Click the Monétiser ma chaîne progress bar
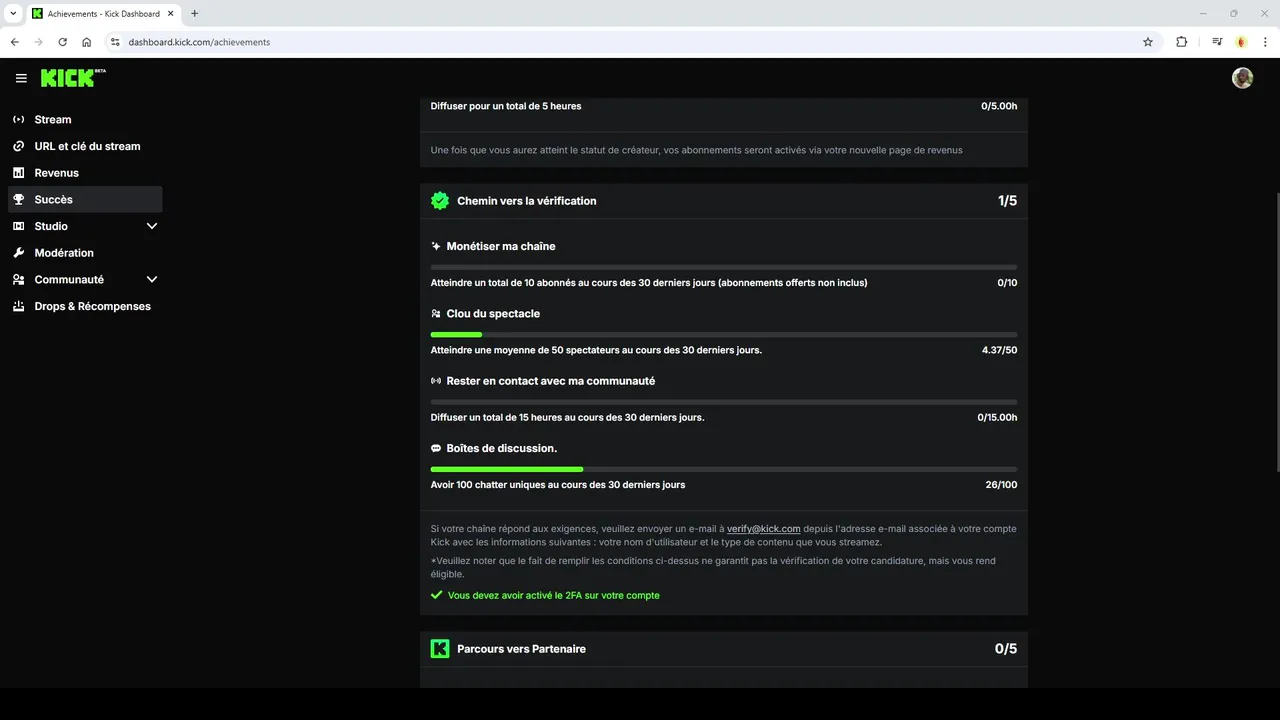The height and width of the screenshot is (720, 1280). pyautogui.click(x=724, y=267)
